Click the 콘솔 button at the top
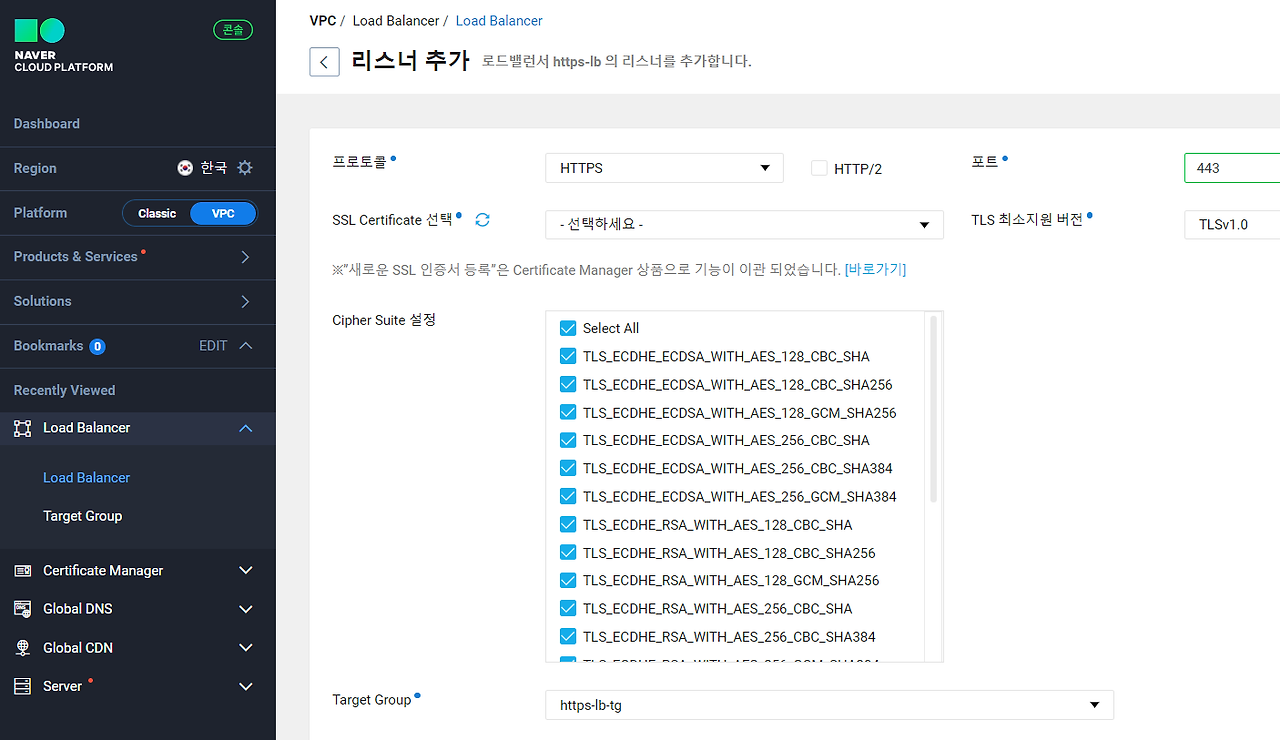 tap(232, 29)
